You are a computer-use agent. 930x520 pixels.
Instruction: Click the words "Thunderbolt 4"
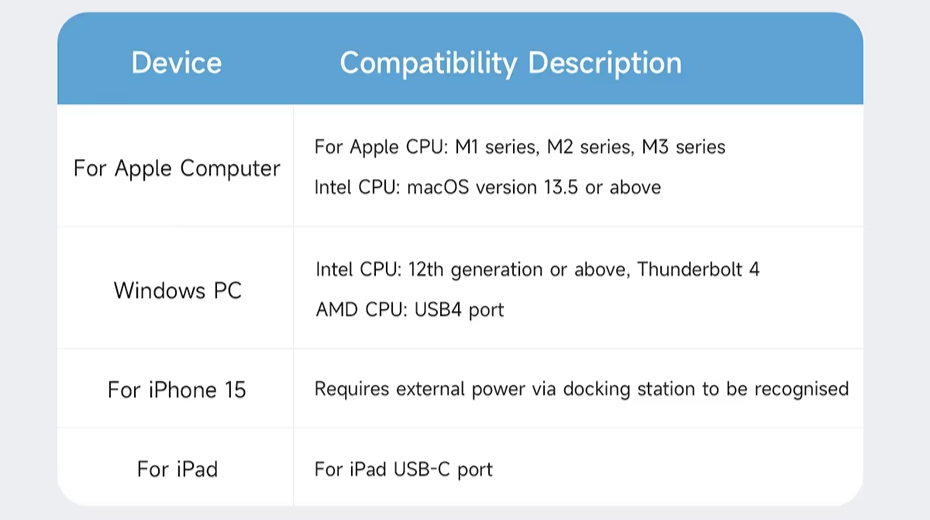click(698, 269)
